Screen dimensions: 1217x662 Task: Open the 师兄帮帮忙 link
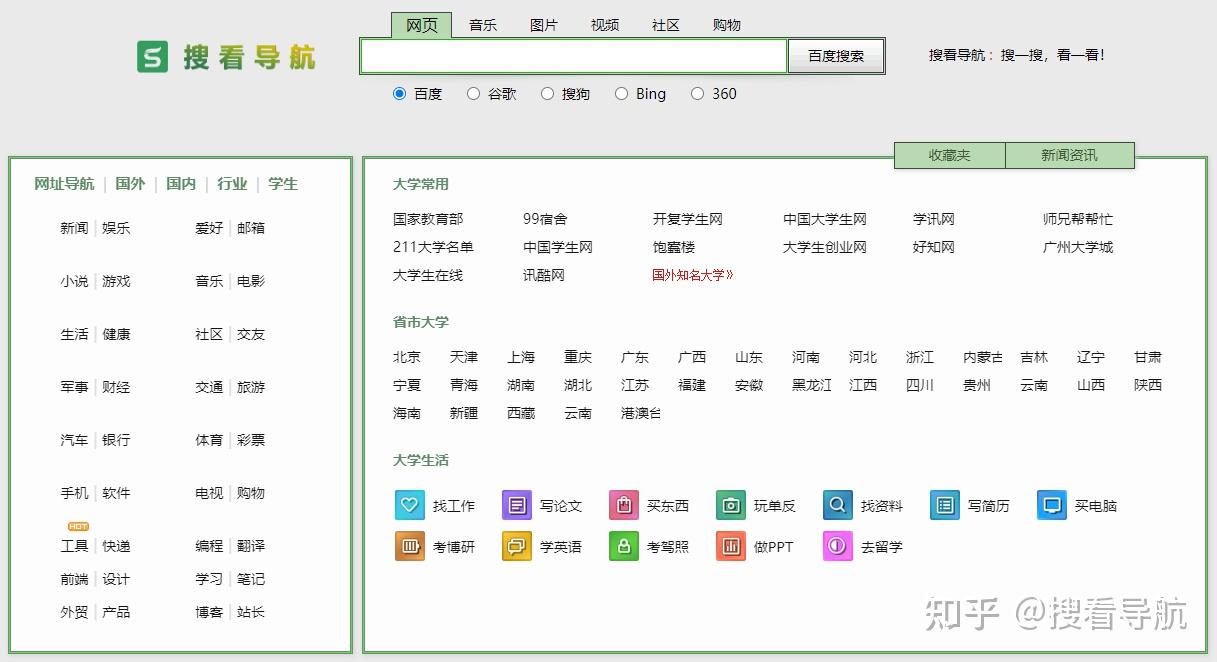[1078, 219]
